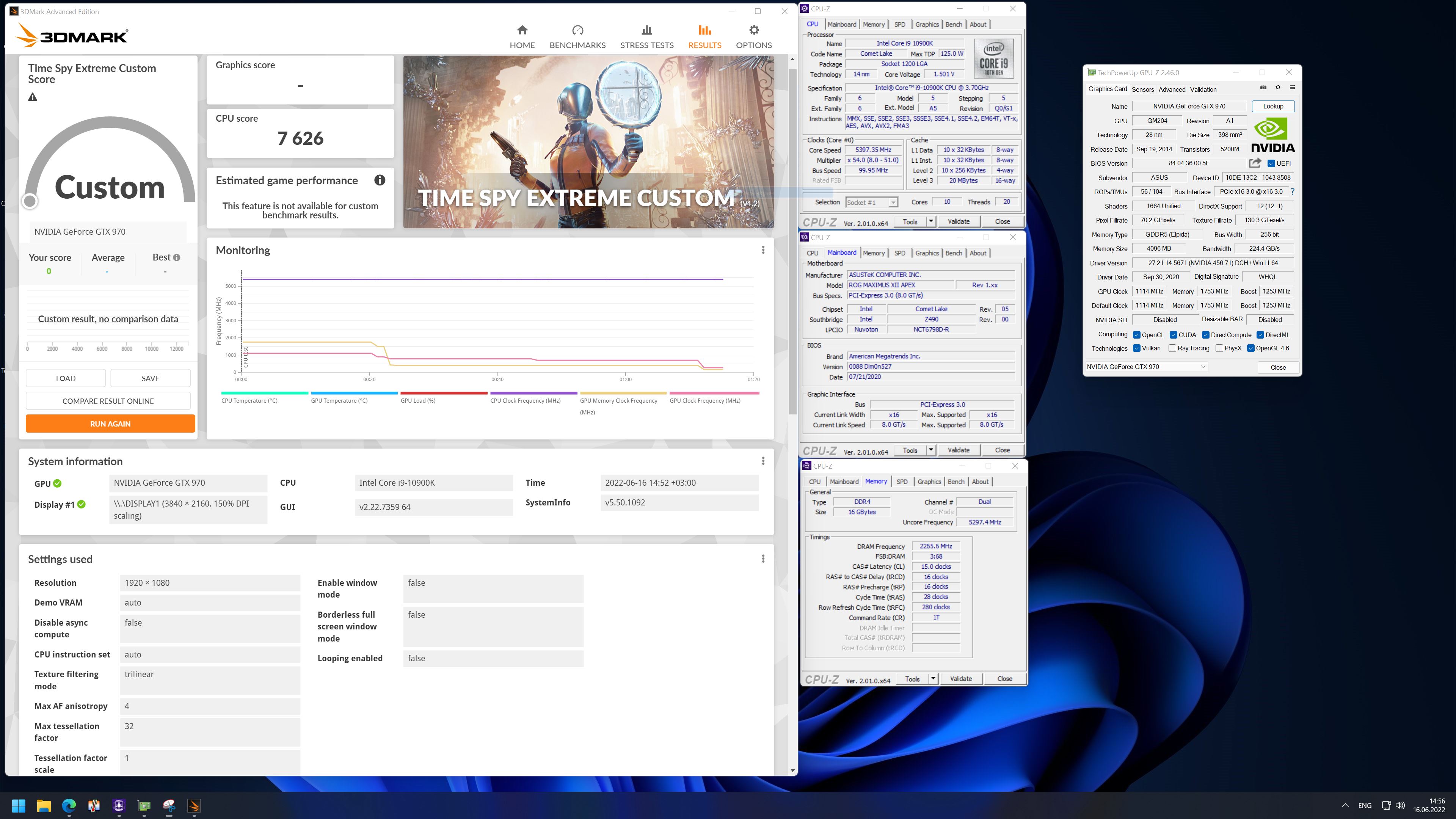The image size is (1456, 819).
Task: Click the clock and date in the taskbar
Action: tap(1429, 805)
